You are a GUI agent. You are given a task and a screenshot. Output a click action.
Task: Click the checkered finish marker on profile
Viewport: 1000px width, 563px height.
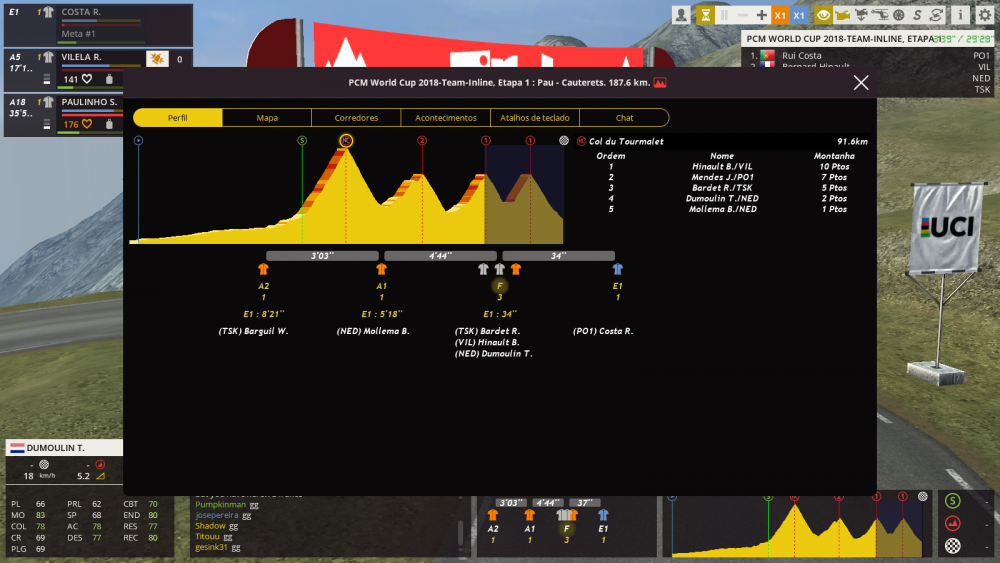[x=564, y=140]
